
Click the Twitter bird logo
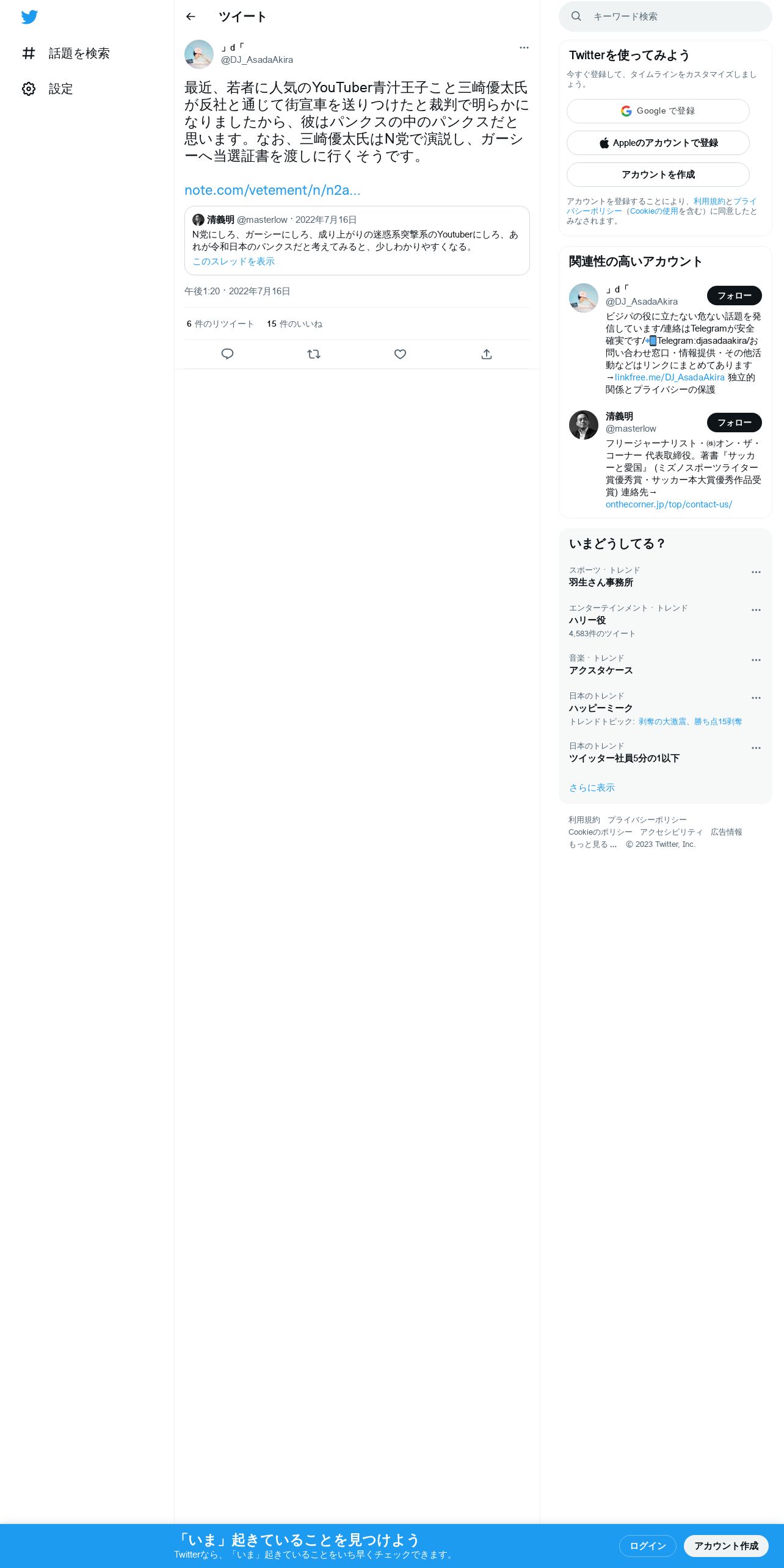29,17
